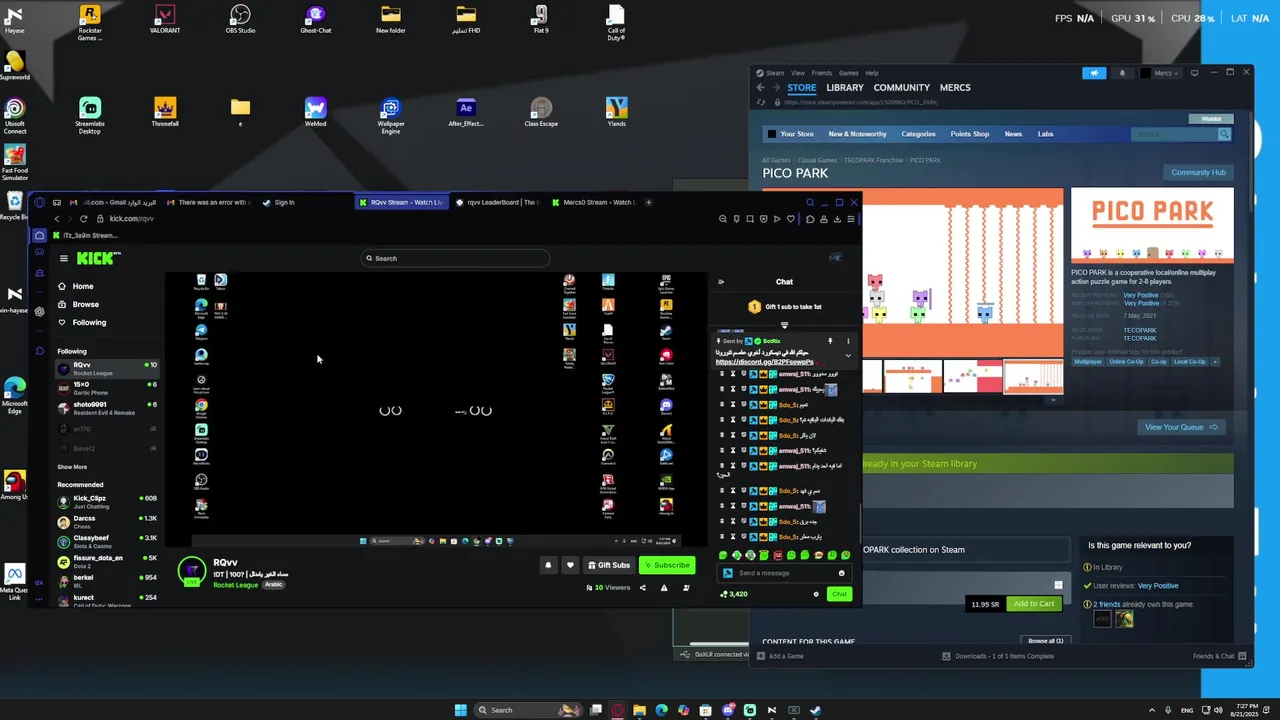Expand Show More in Following list
The image size is (1280, 720).
click(x=72, y=467)
